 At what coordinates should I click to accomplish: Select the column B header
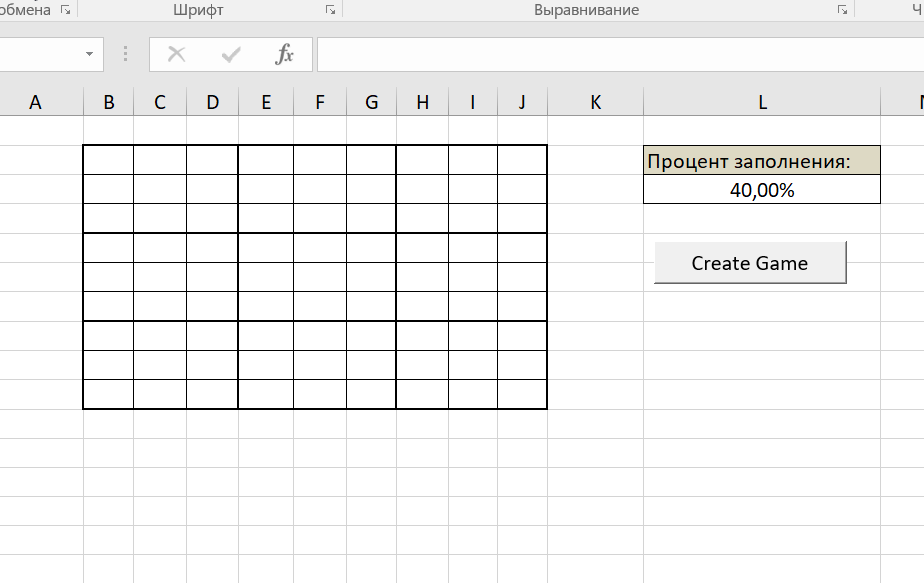[x=109, y=101]
